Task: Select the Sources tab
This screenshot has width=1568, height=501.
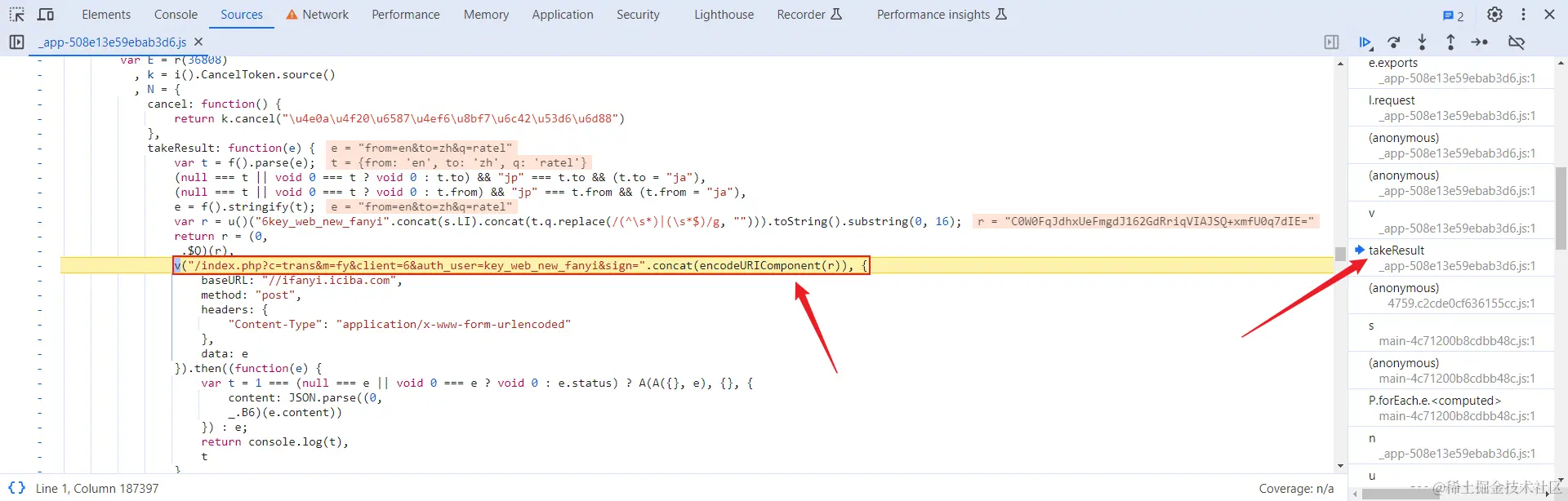Action: (242, 15)
